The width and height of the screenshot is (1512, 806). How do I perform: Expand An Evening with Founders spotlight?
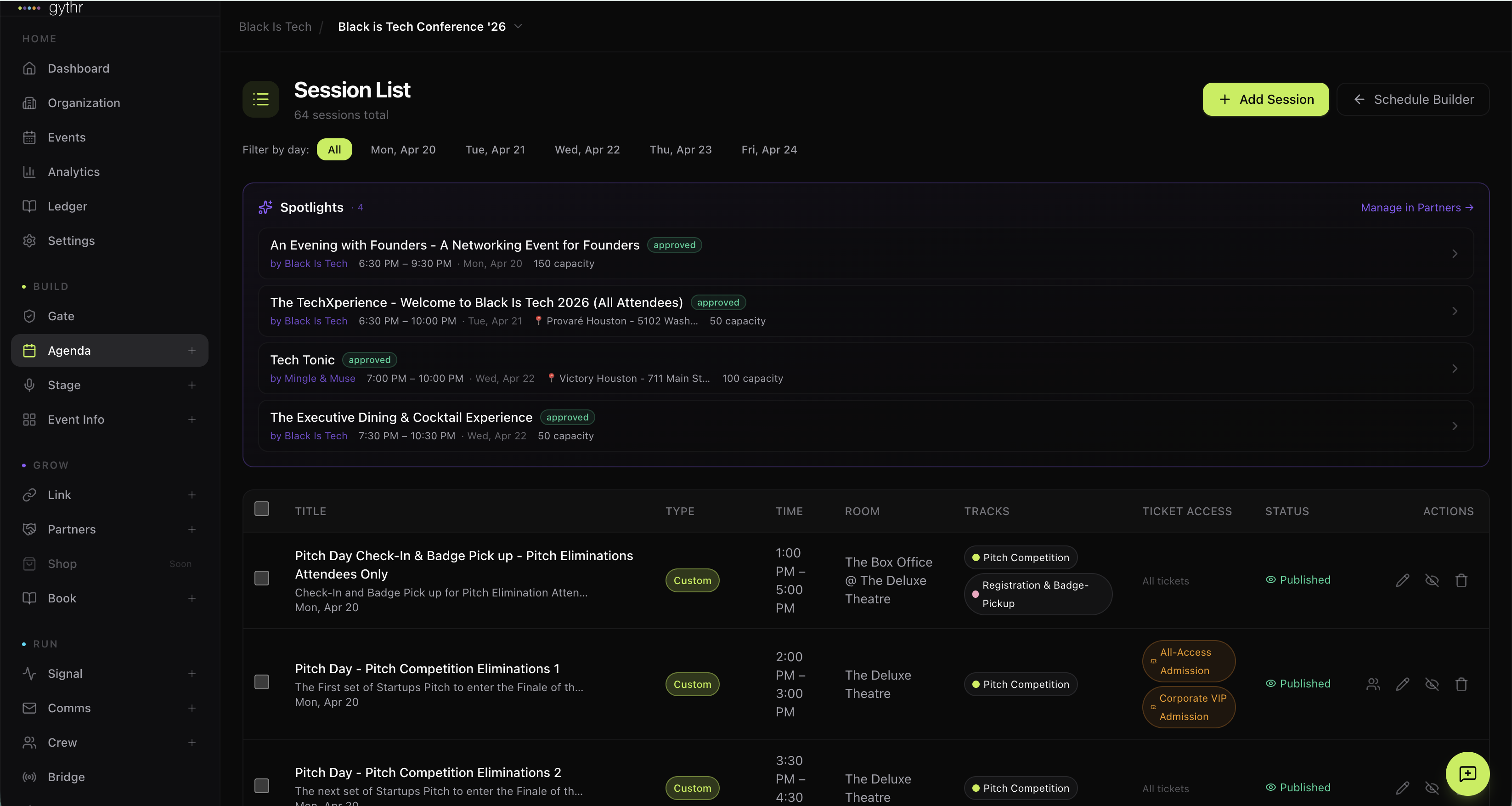[1455, 253]
